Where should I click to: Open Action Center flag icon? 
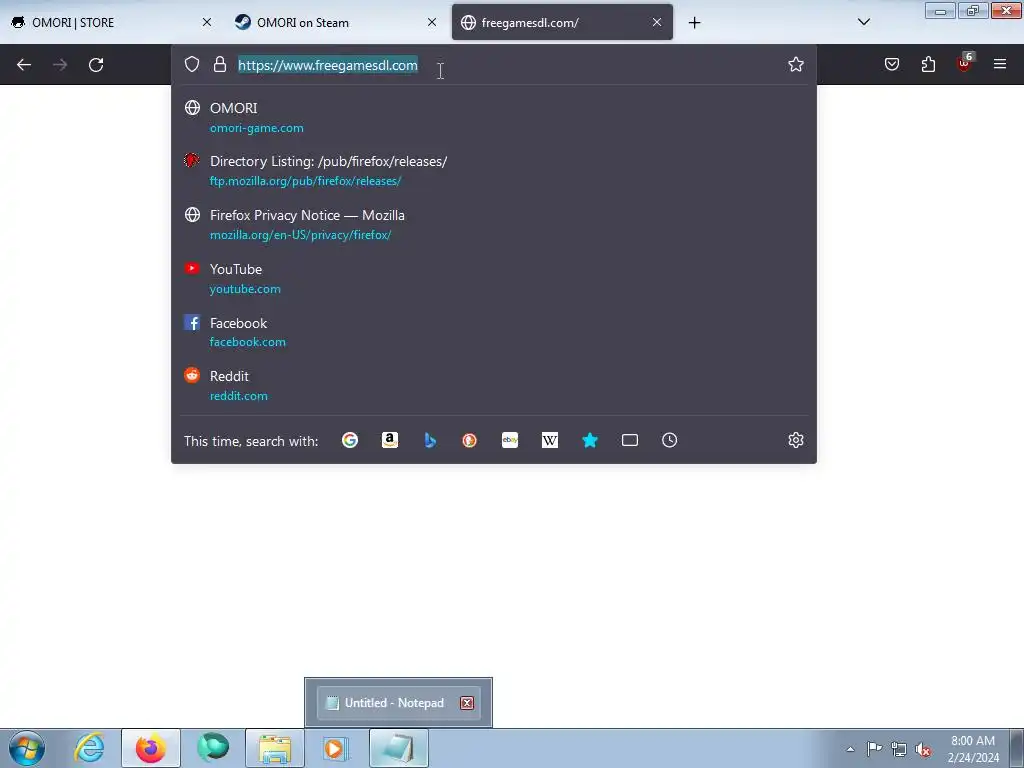(874, 749)
